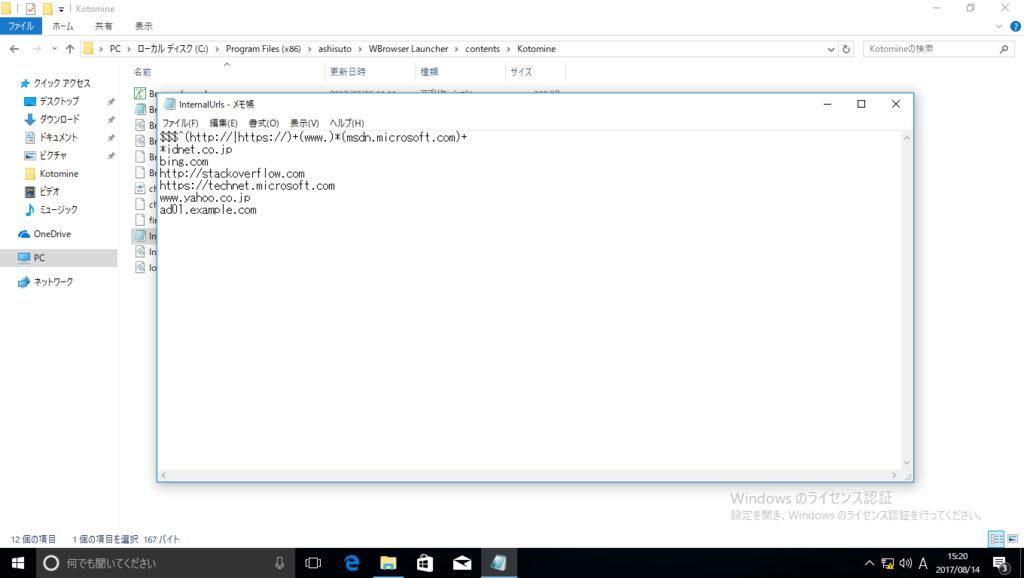Open Notepad Format menu 書式(O)
The image size is (1024, 578).
click(264, 123)
